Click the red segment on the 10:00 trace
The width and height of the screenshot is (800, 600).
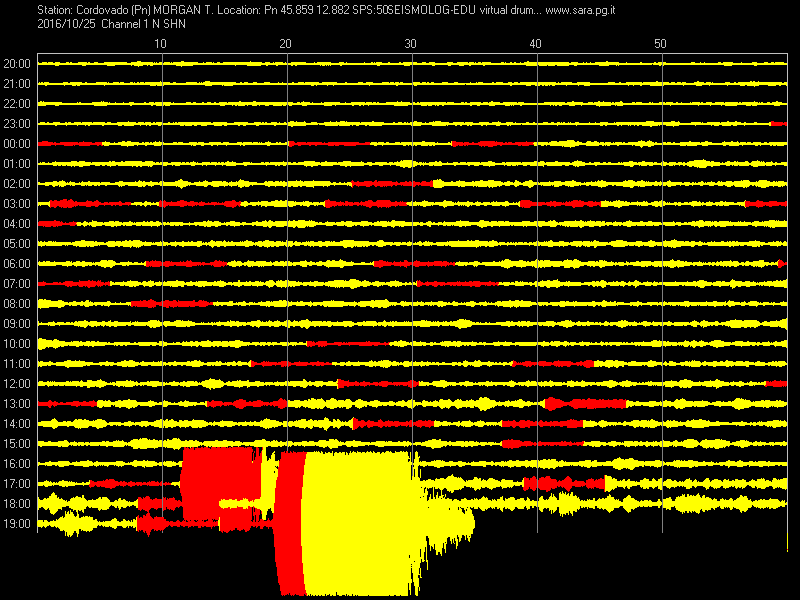tap(347, 344)
